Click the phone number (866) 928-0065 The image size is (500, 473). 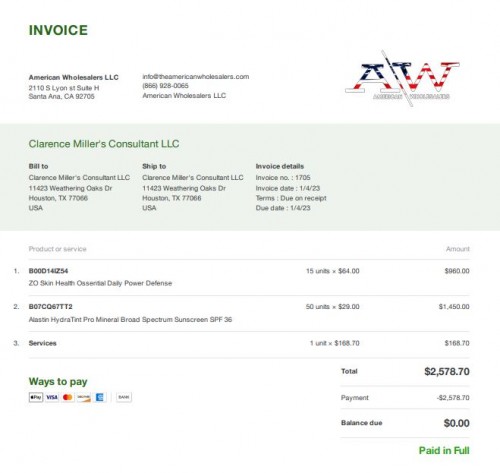coord(165,86)
